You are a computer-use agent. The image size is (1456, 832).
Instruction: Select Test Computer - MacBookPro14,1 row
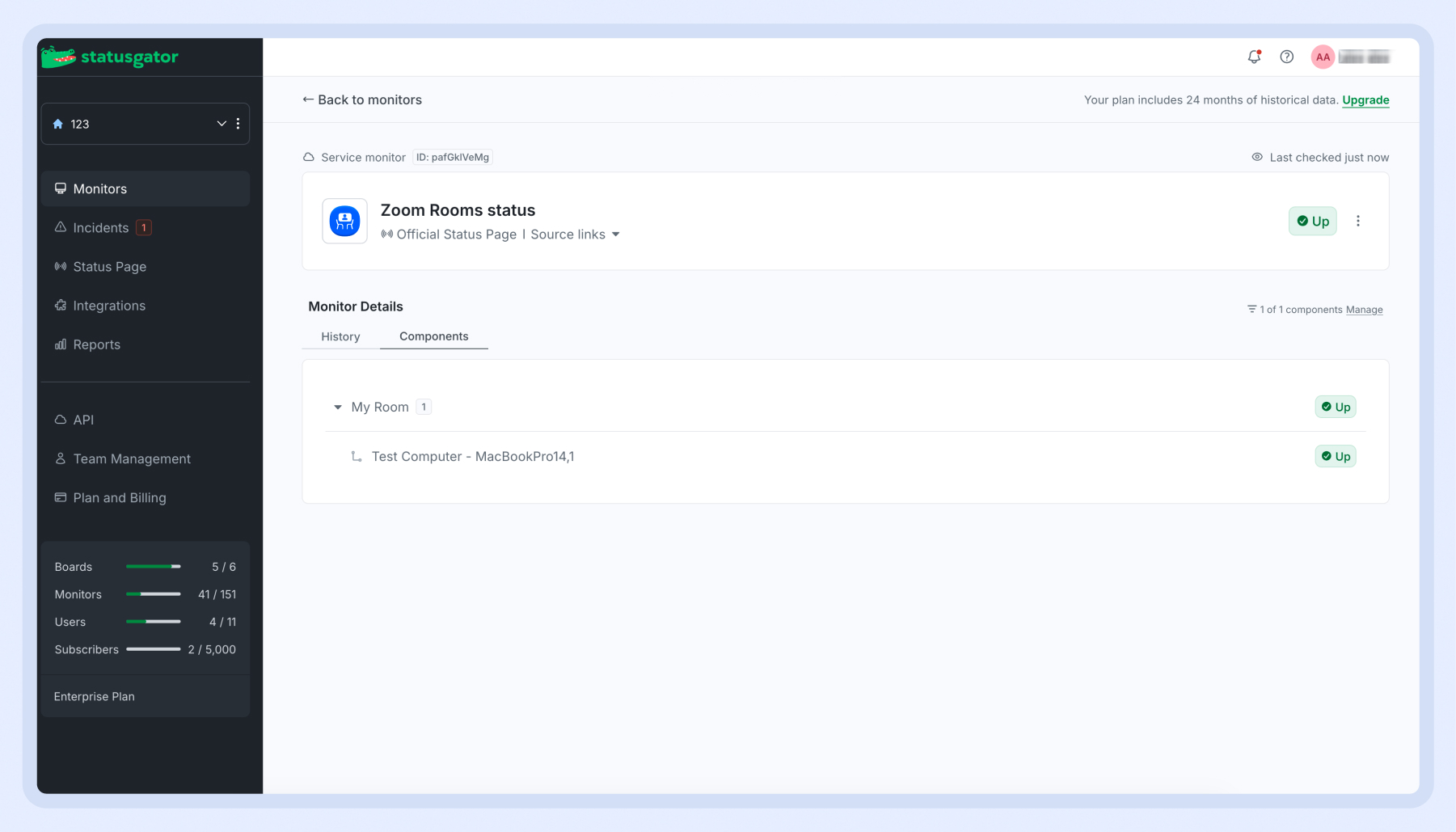point(846,456)
